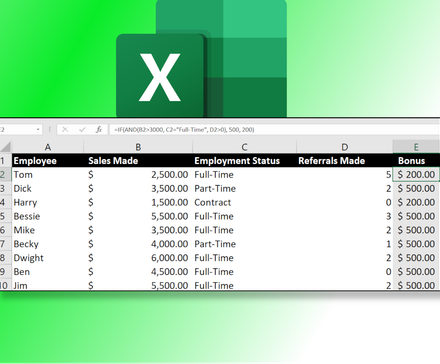This screenshot has height=364, width=440.
Task: Click into the formula bar IF formula
Action: [x=184, y=130]
